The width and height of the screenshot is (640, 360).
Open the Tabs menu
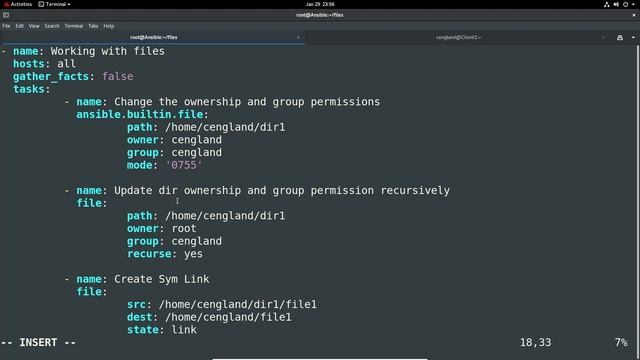coord(93,26)
